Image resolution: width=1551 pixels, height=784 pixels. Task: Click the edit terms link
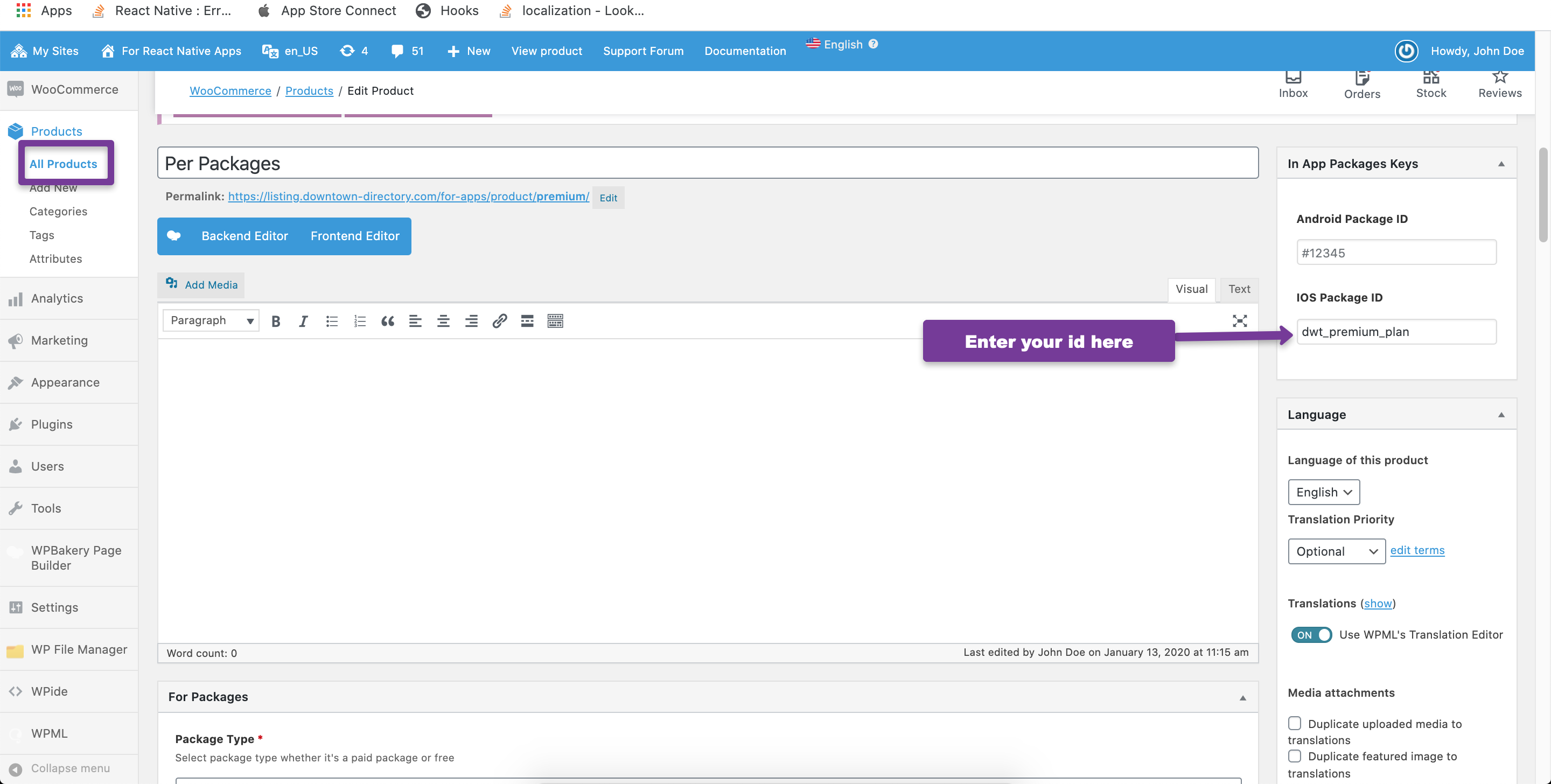click(x=1417, y=550)
